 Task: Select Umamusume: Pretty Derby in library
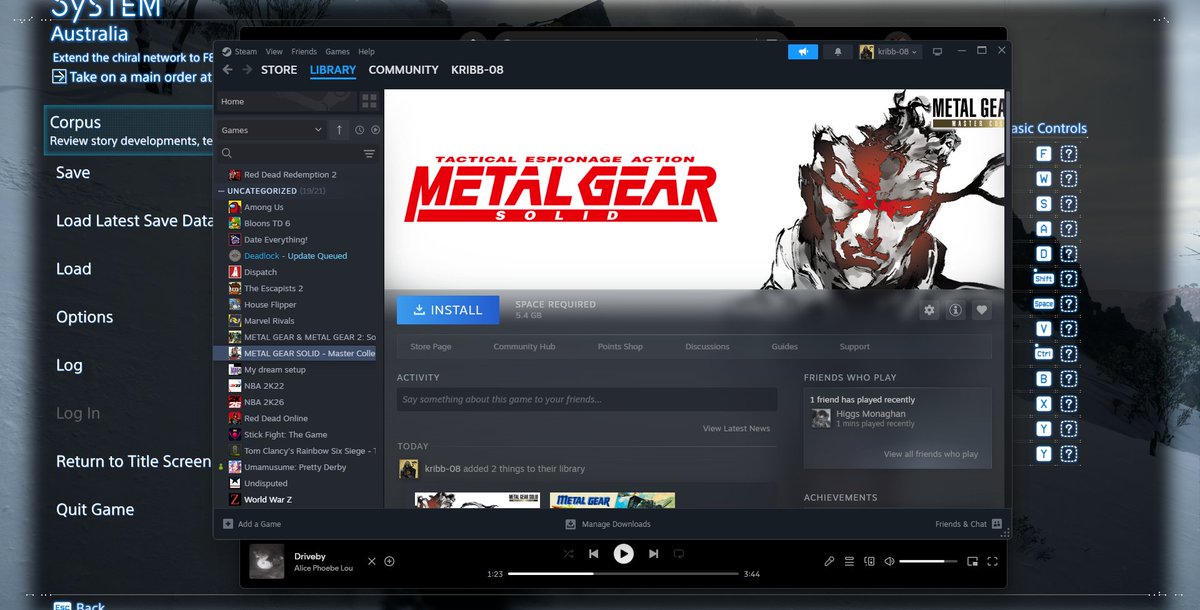(x=295, y=467)
